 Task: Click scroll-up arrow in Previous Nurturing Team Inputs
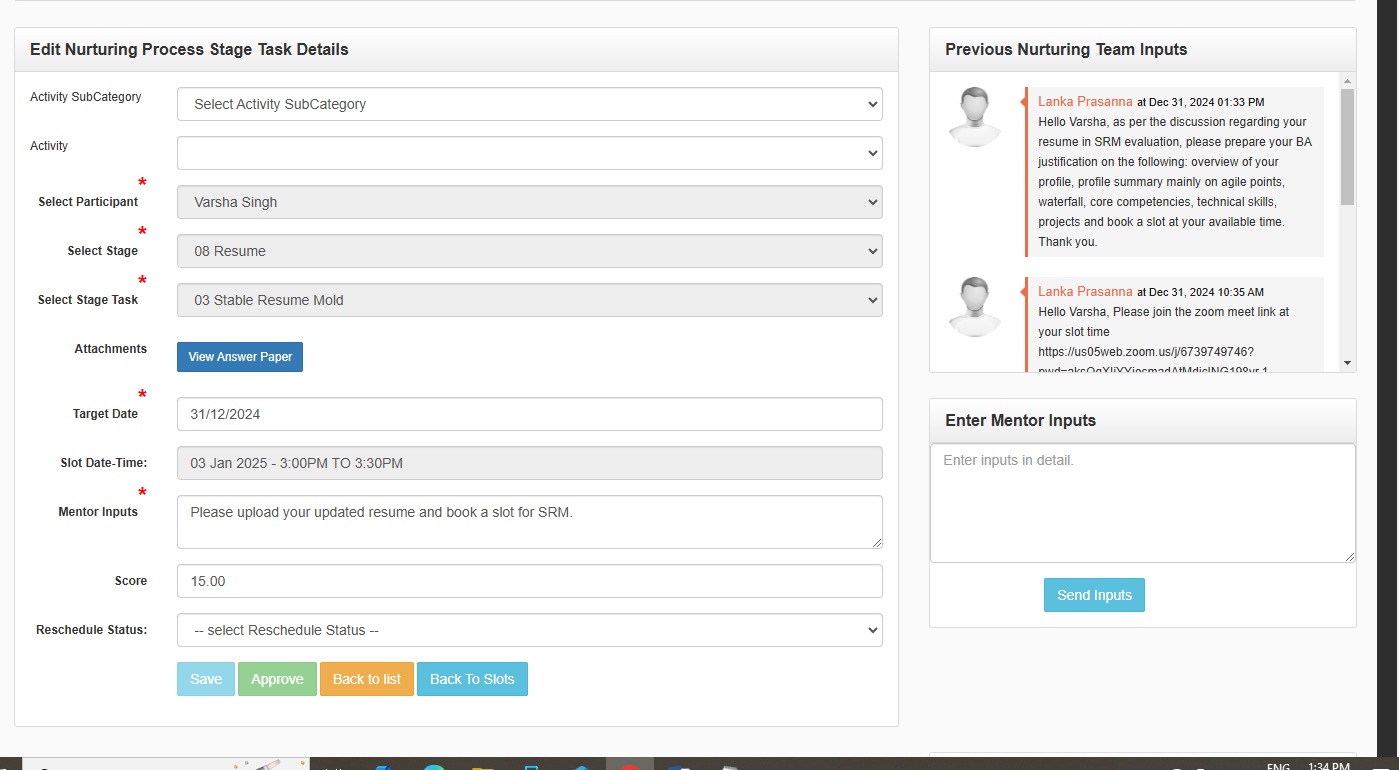click(x=1347, y=81)
